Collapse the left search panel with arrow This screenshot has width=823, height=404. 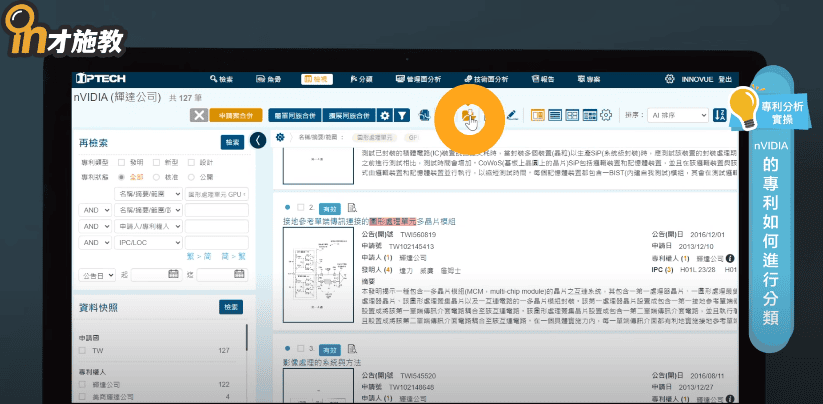(x=257, y=139)
